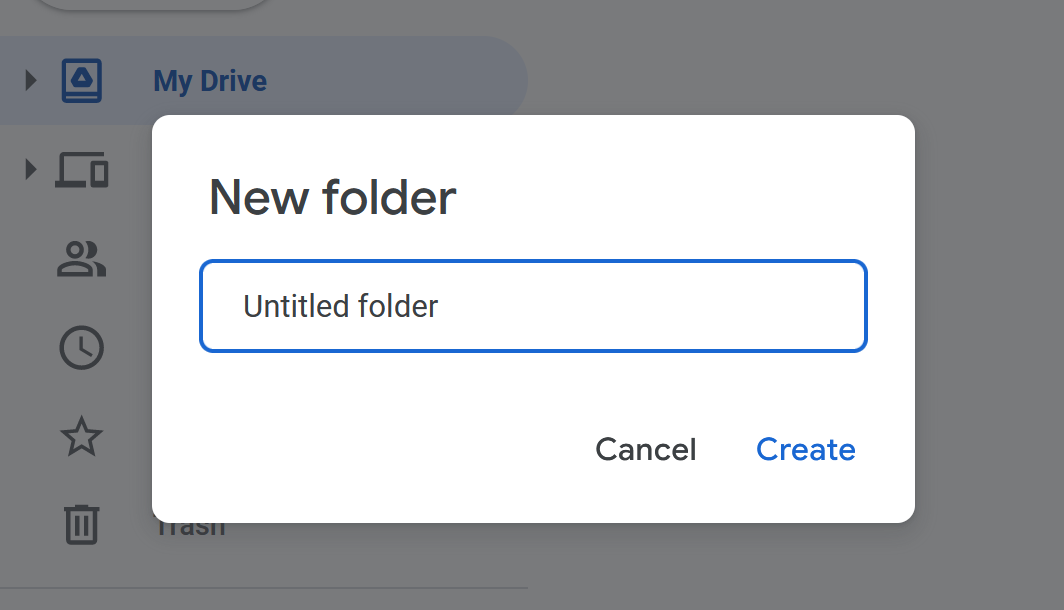Follow the blue Create text link

(806, 449)
